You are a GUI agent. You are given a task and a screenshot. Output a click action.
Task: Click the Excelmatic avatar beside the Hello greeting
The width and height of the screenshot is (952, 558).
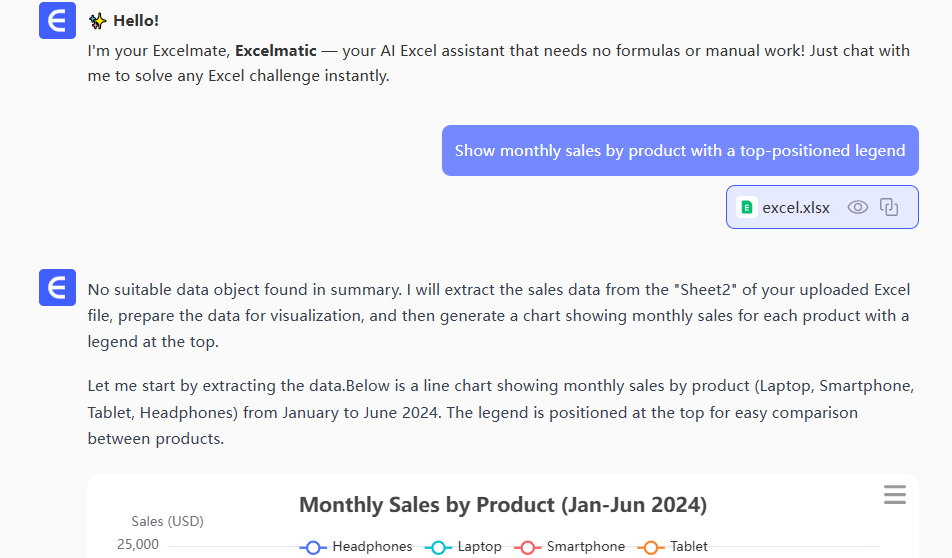(x=58, y=21)
